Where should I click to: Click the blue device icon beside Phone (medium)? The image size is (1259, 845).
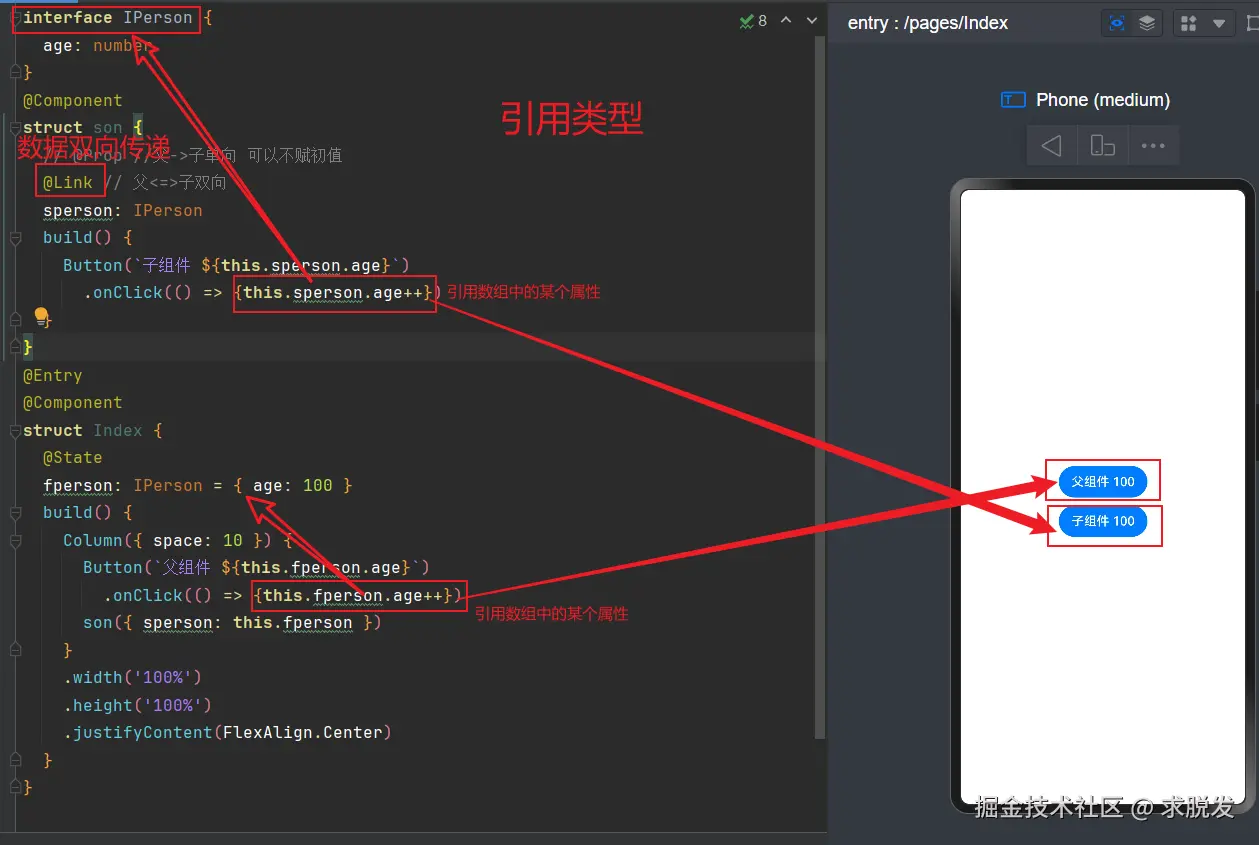pyautogui.click(x=1013, y=99)
